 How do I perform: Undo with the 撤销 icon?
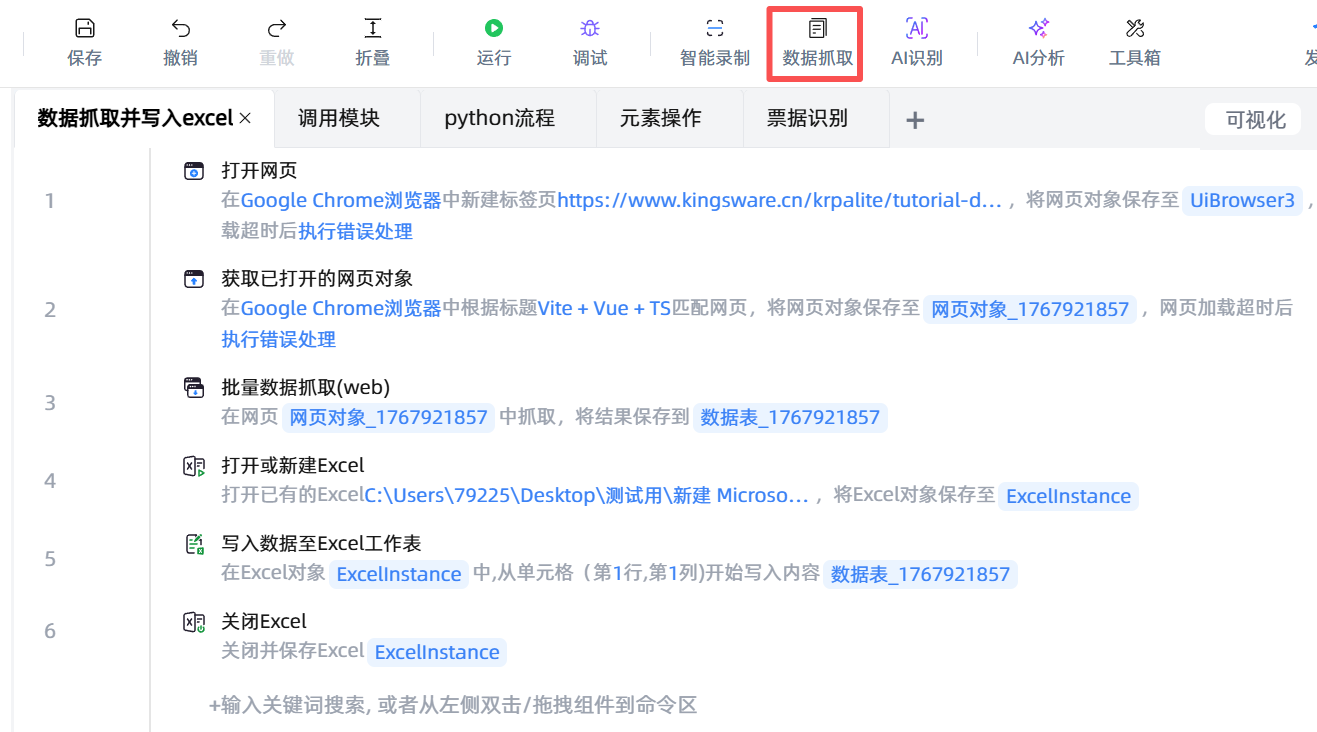click(181, 29)
